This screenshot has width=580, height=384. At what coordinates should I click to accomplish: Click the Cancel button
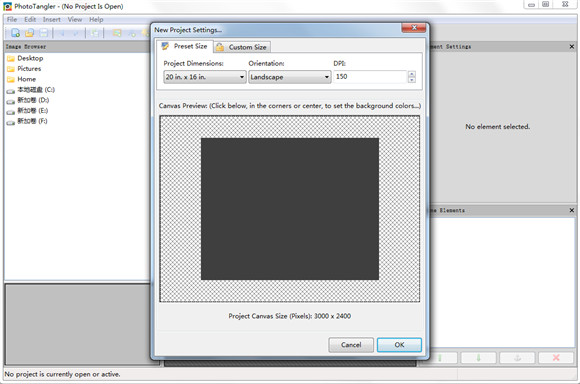[351, 345]
